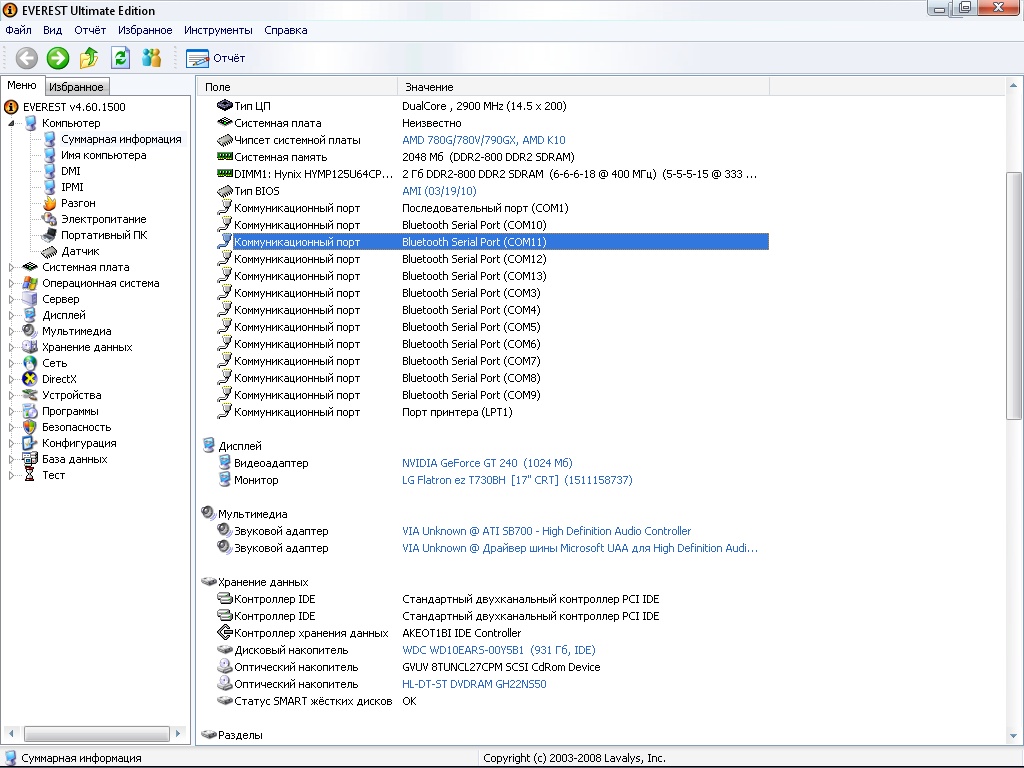Select EVEREST v4.60.1500 root item
This screenshot has height=768, width=1024.
(74, 107)
